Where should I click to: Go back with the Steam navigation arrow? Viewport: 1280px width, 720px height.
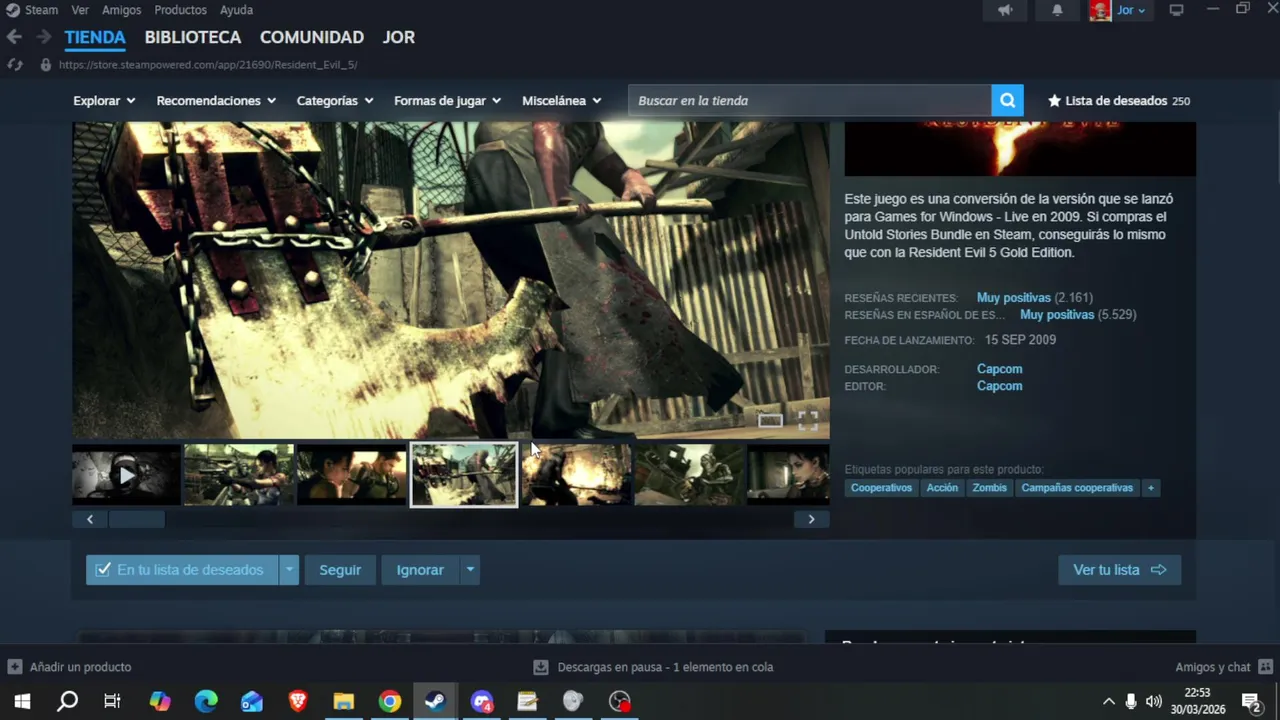click(x=14, y=37)
